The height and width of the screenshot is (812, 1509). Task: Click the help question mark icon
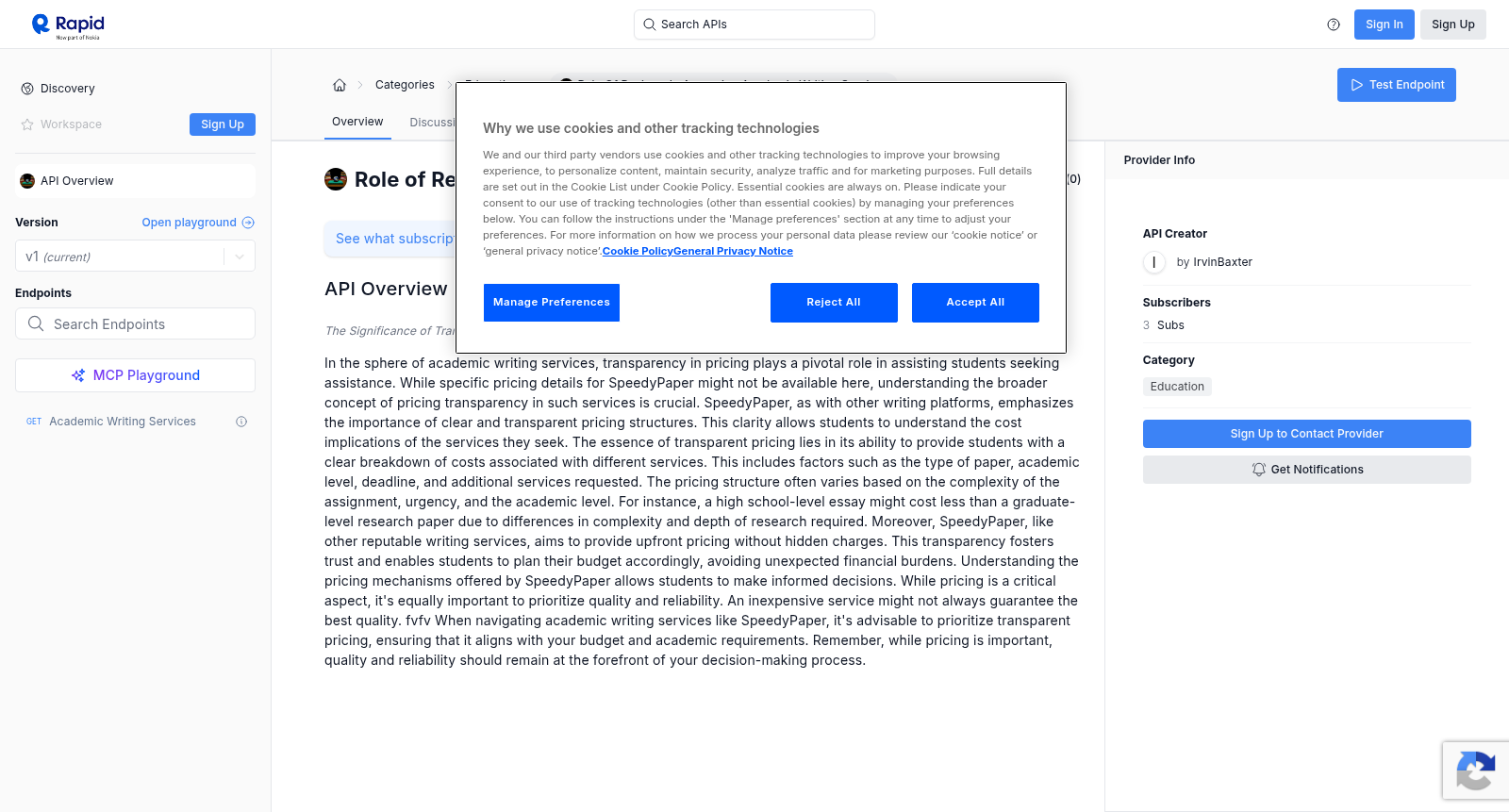(x=1334, y=25)
